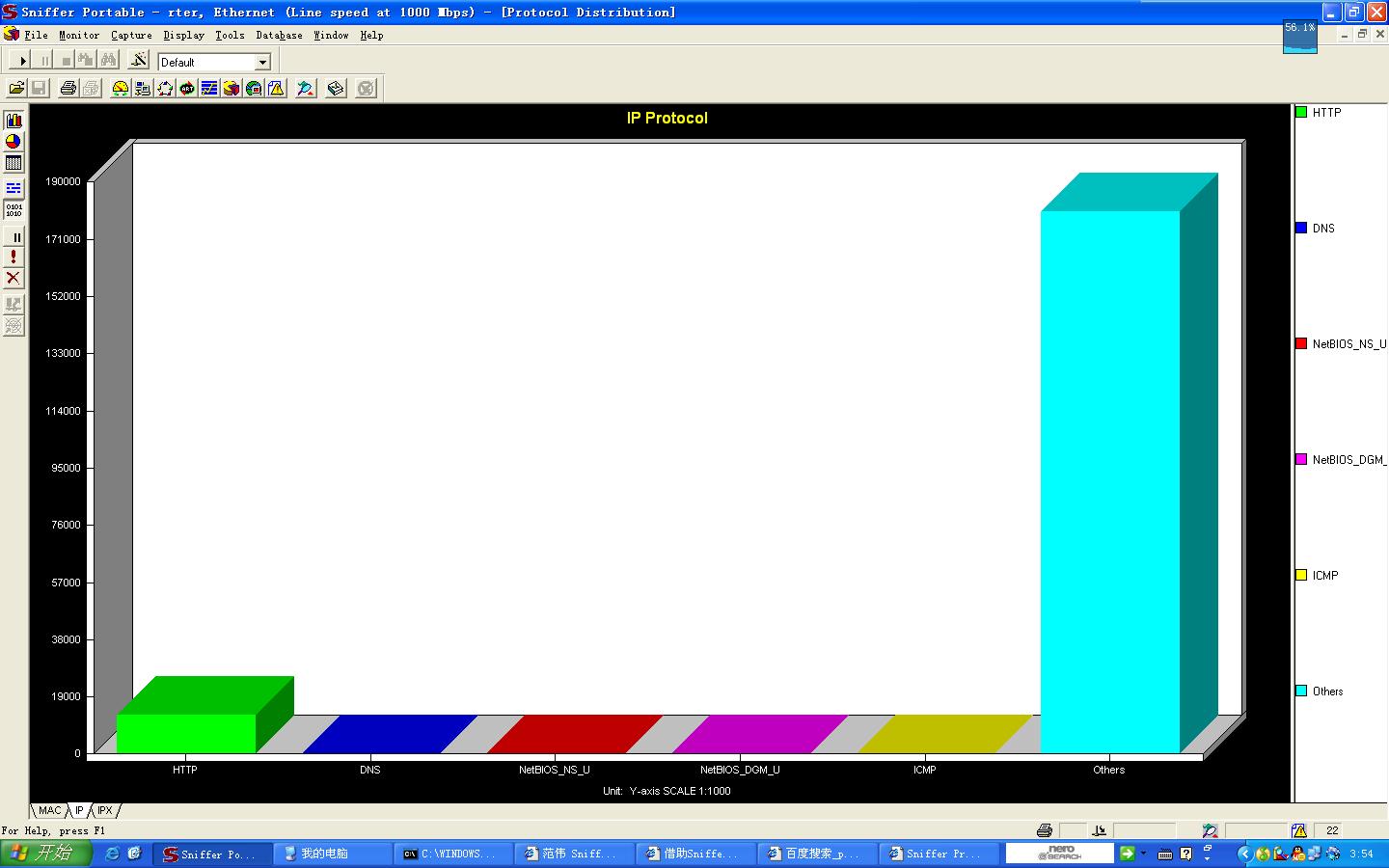Switch to pie chart view
The width and height of the screenshot is (1389, 868).
14,142
